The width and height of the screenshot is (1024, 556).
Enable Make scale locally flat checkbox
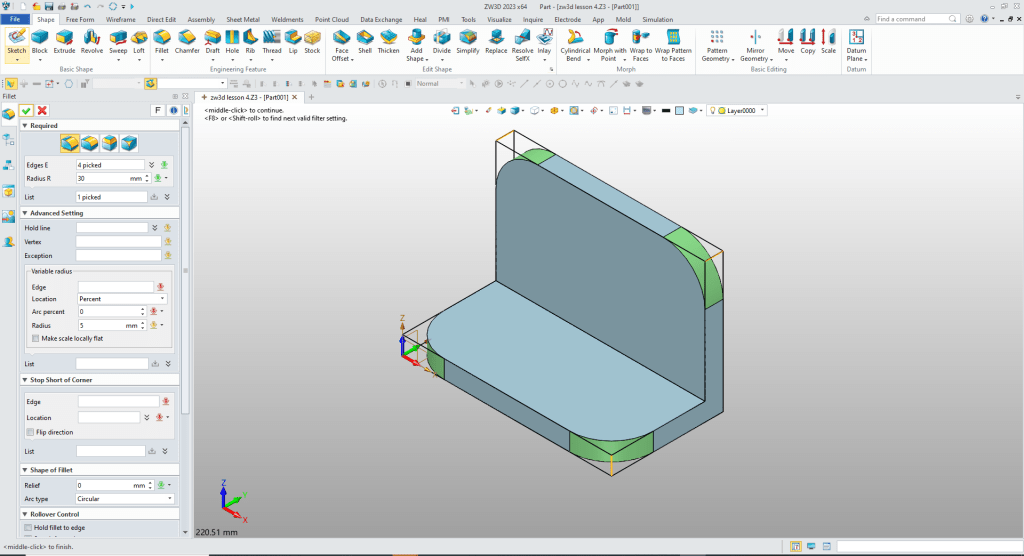(x=36, y=339)
